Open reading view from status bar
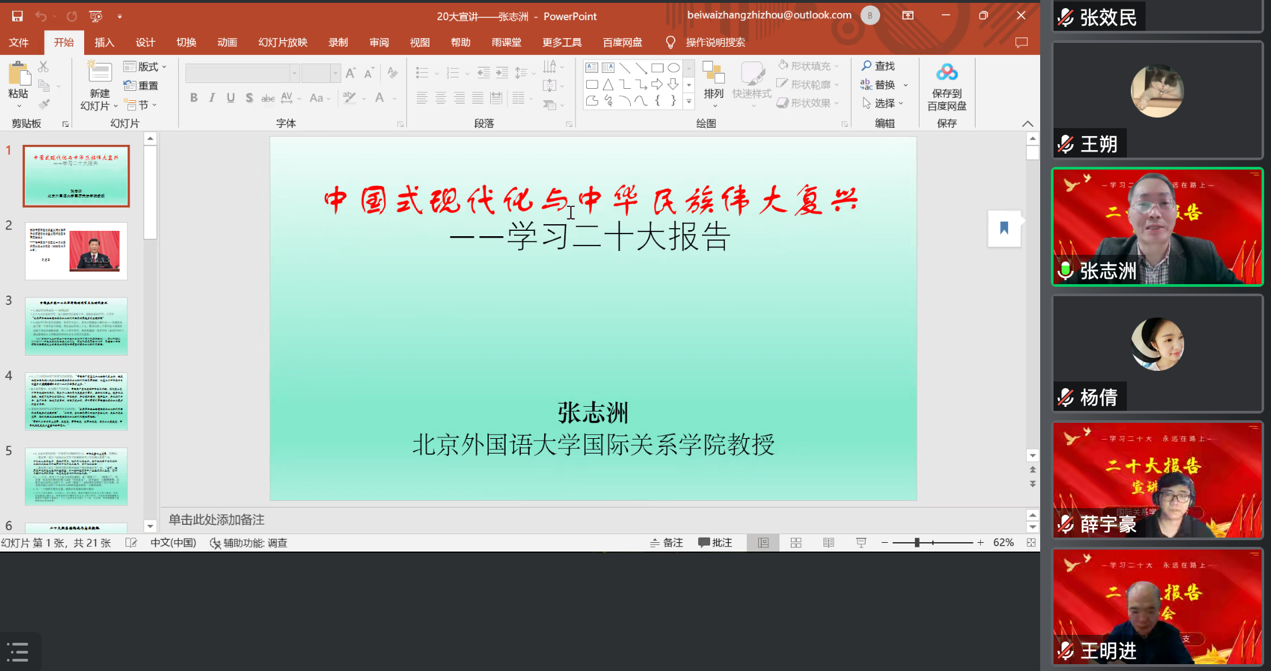This screenshot has height=671, width=1271. click(829, 543)
